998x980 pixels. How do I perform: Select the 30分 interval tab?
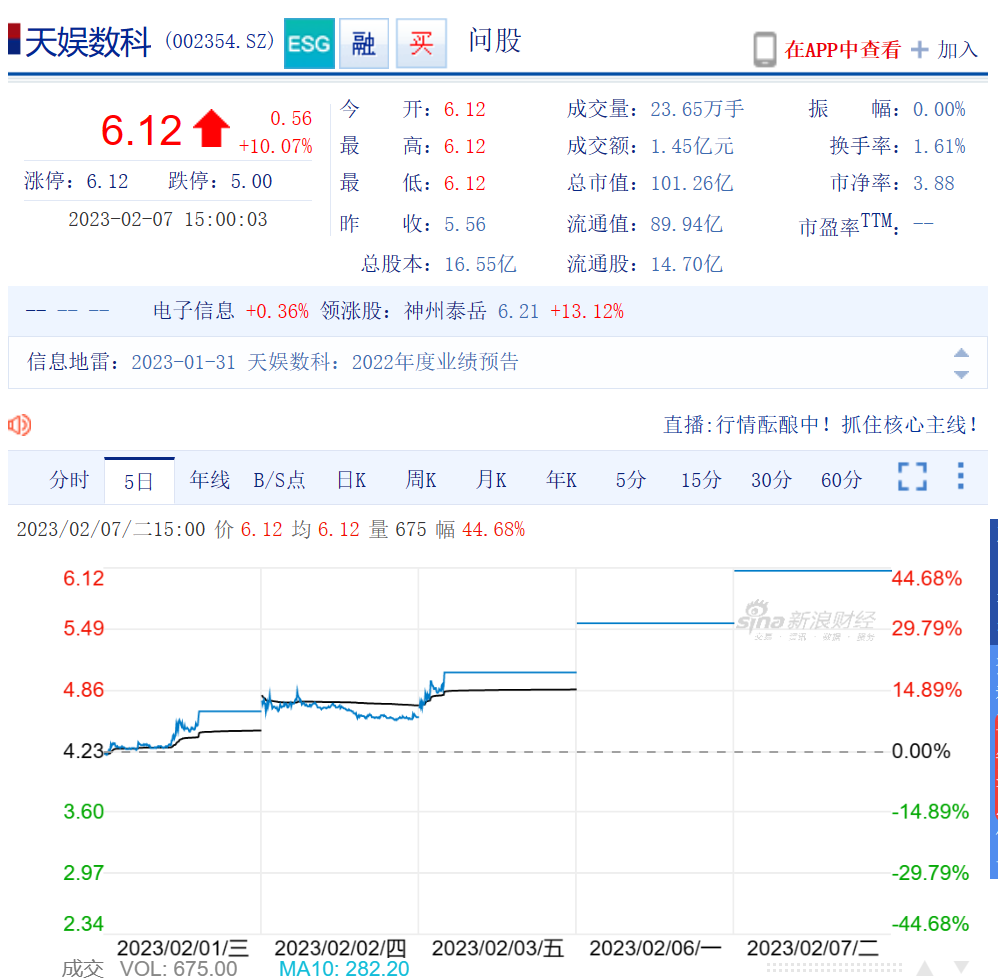point(771,480)
